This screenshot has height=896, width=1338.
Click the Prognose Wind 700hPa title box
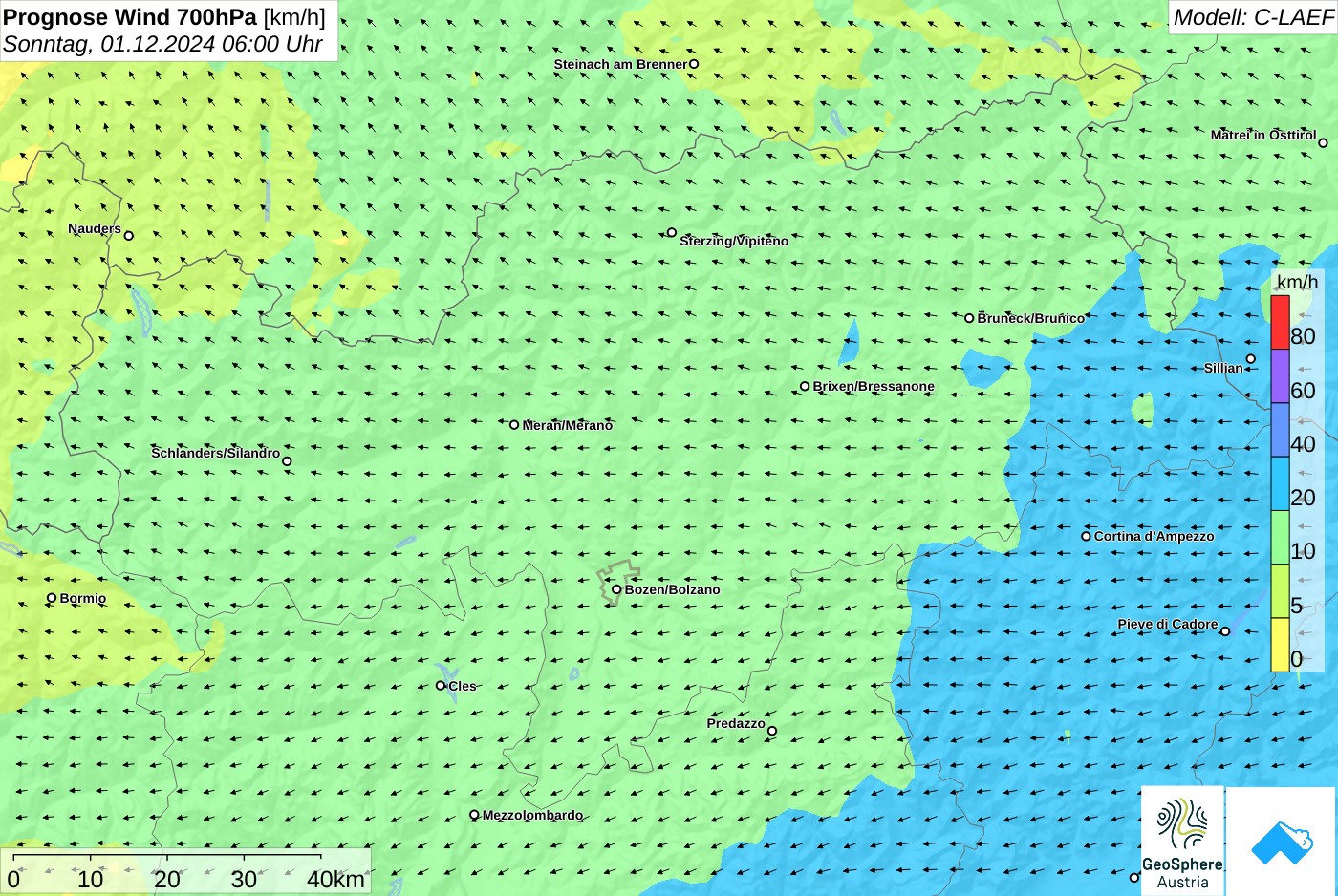169,31
